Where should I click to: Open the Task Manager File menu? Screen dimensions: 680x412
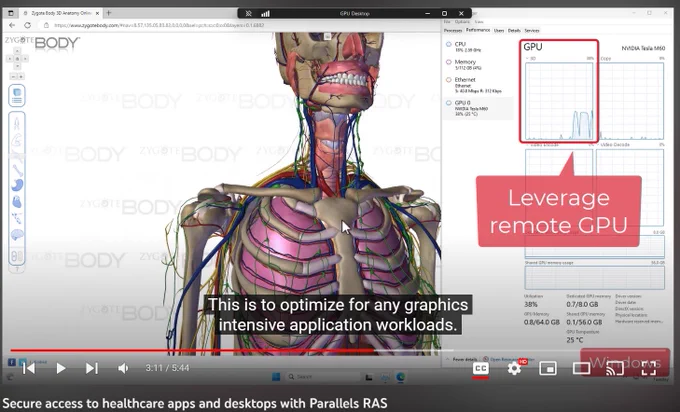click(447, 22)
